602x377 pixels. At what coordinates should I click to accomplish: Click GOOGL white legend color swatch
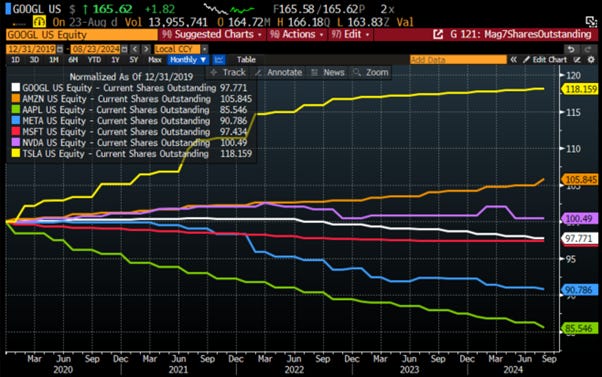point(16,88)
